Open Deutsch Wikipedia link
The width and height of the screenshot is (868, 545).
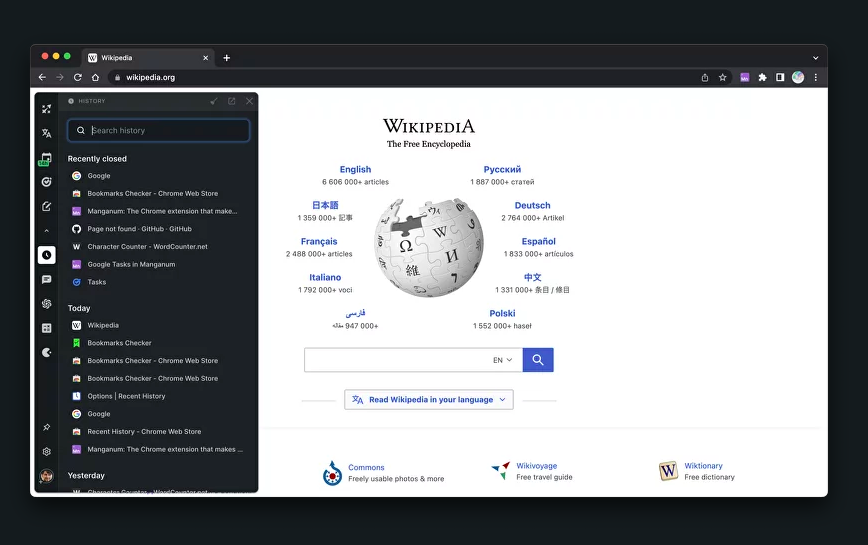[533, 205]
